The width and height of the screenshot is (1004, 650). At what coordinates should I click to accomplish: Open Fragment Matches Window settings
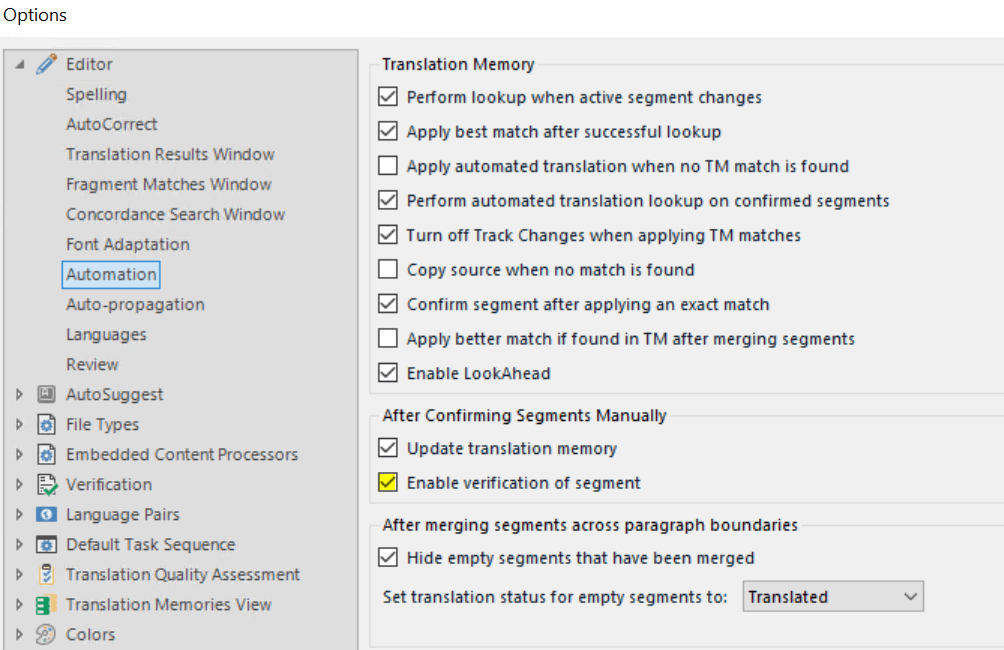tap(168, 184)
